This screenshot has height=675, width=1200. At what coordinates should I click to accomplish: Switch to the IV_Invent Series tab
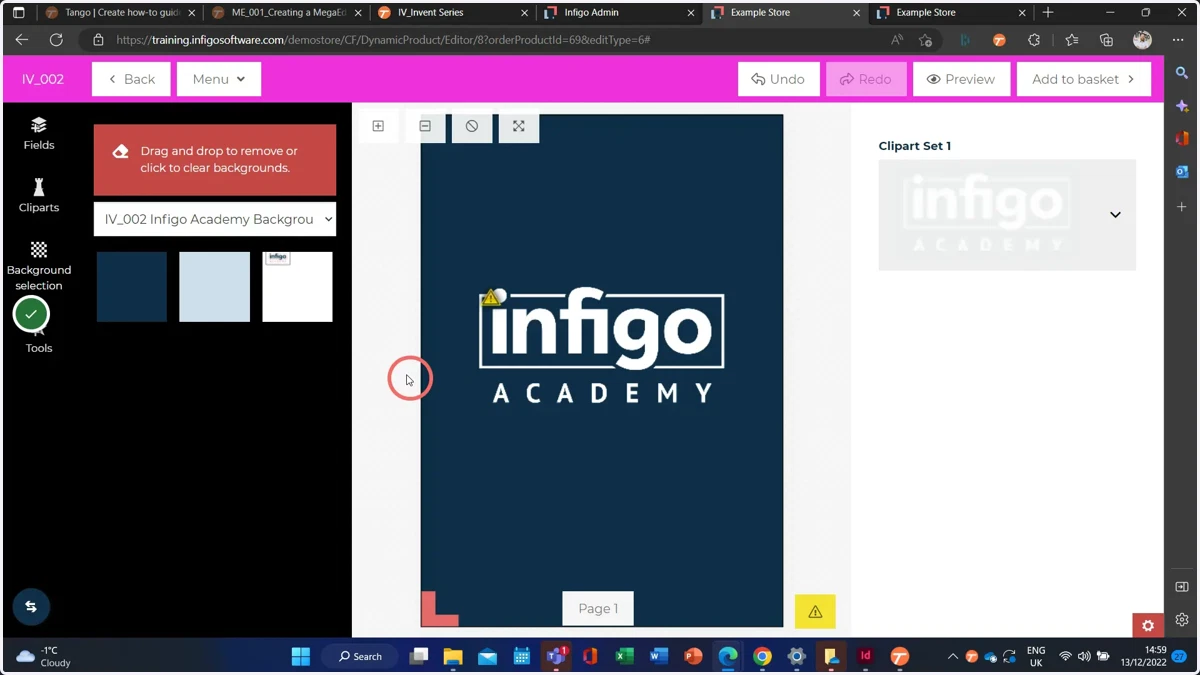coord(451,13)
